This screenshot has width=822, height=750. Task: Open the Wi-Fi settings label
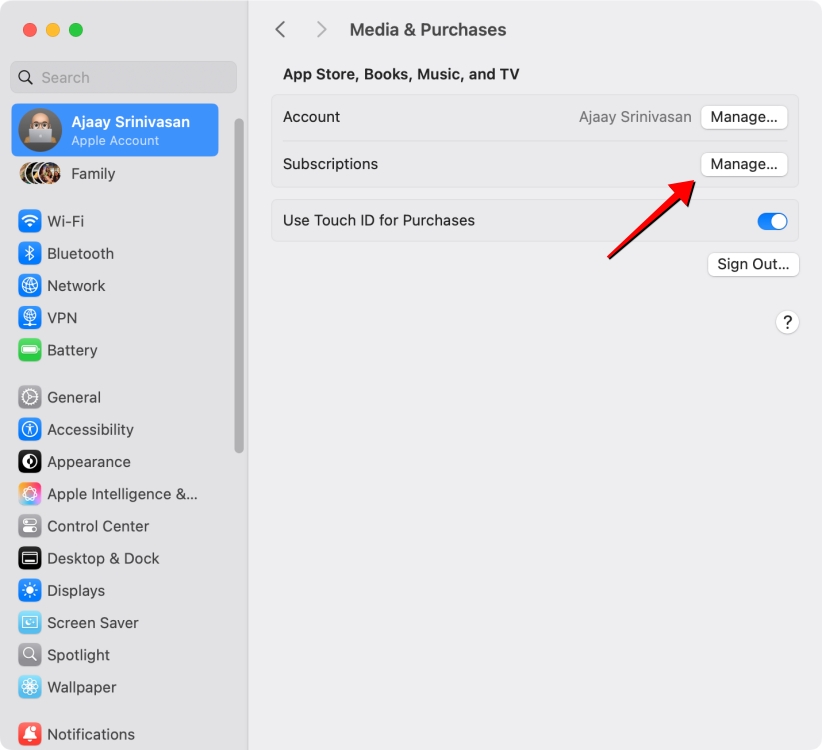coord(66,221)
